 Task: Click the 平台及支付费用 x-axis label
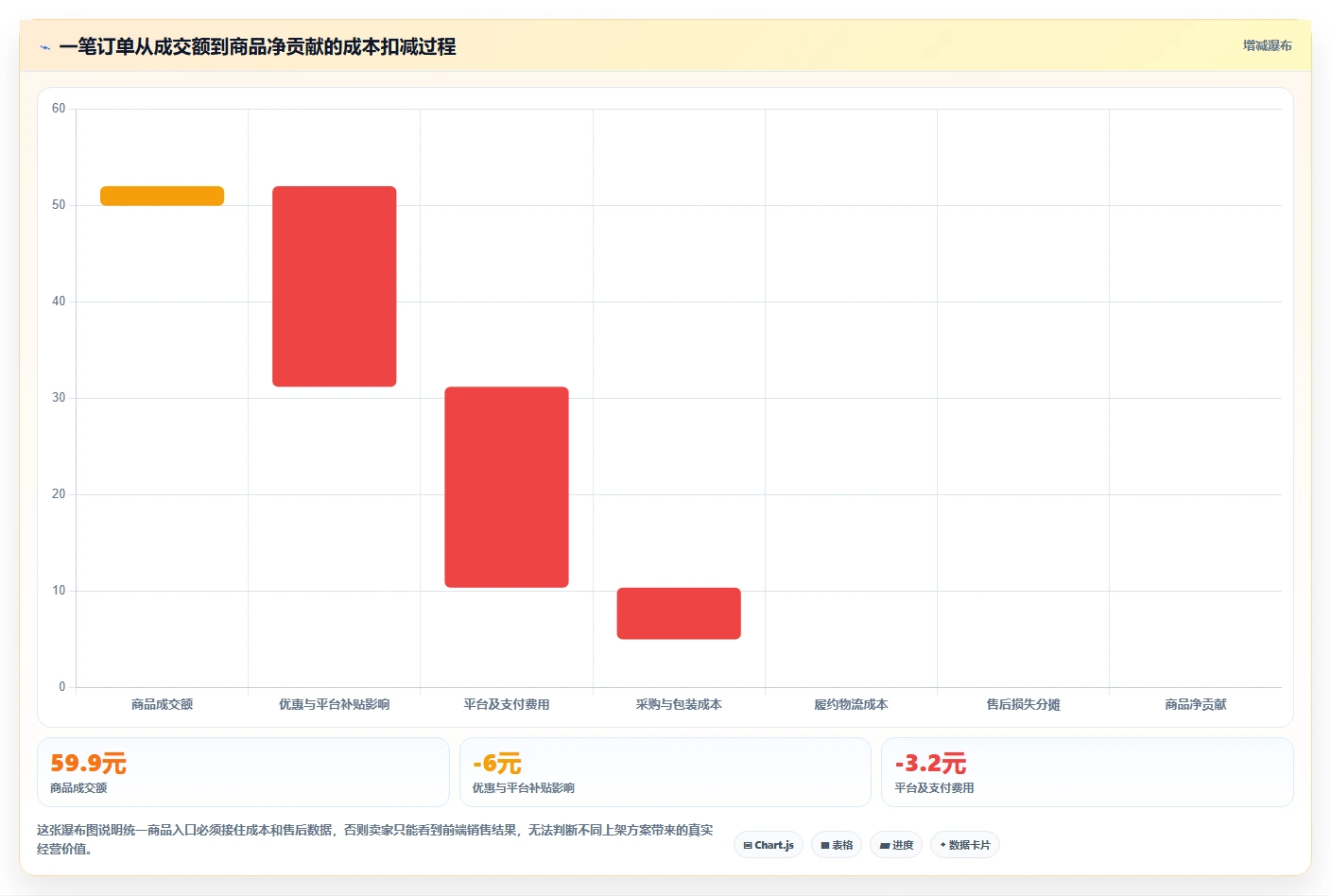tap(507, 704)
